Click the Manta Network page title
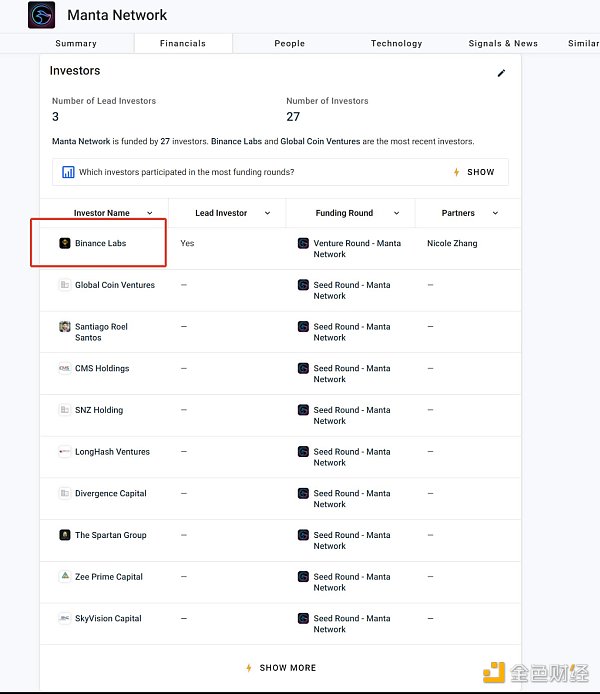This screenshot has height=694, width=600. point(117,15)
